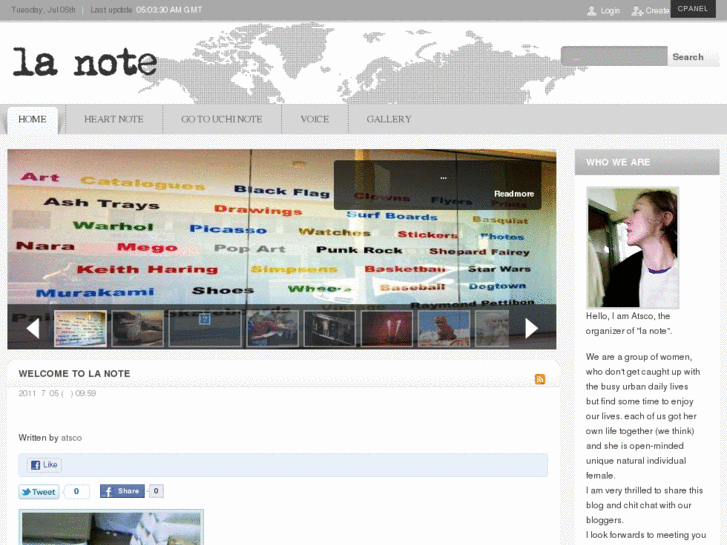The height and width of the screenshot is (545, 727).
Task: Select the red fireworks thumbnail
Action: click(387, 329)
